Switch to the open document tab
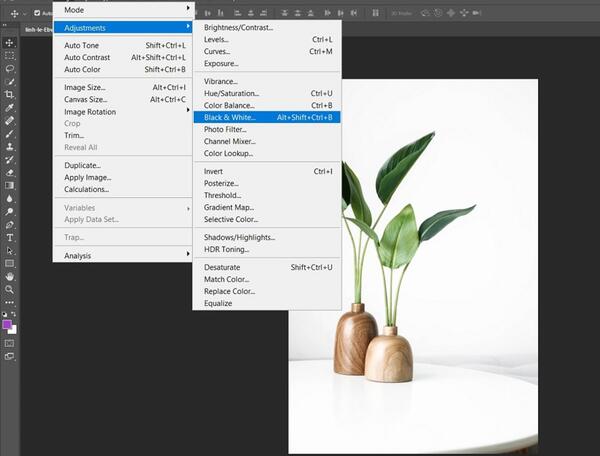The height and width of the screenshot is (456, 600). pyautogui.click(x=38, y=29)
